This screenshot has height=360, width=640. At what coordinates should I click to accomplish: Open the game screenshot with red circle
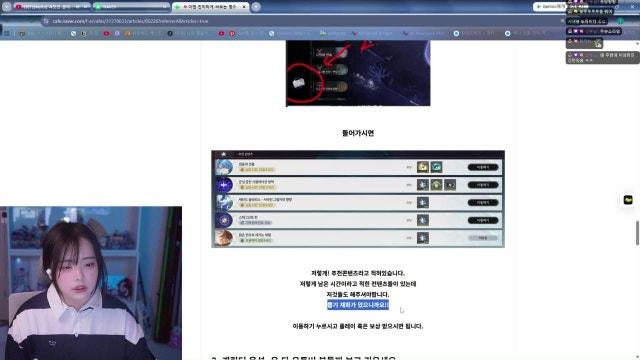point(358,73)
